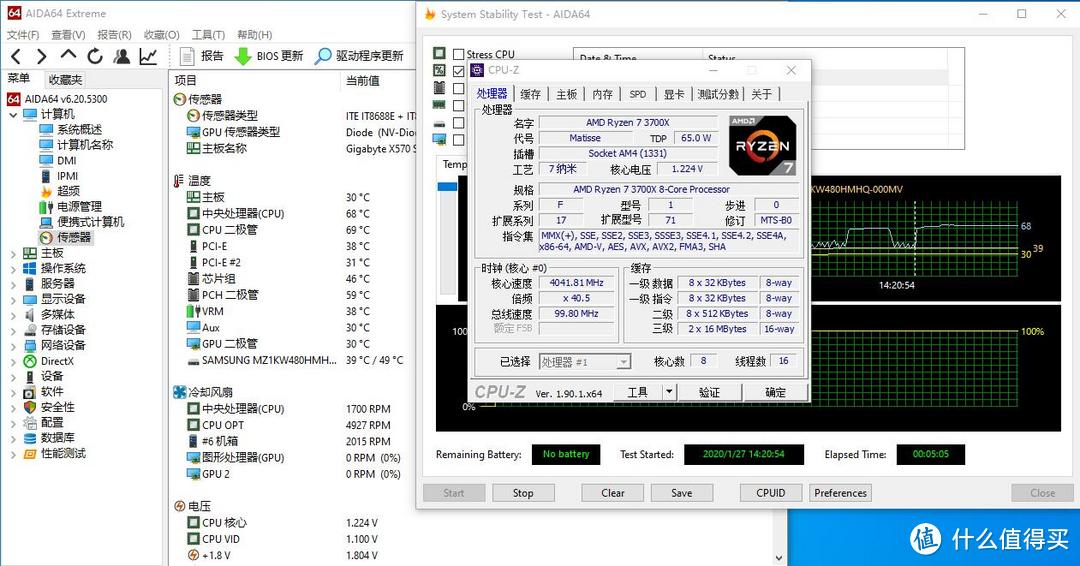The image size is (1080, 566).
Task: Expand the 存储设备 tree node
Action: click(x=13, y=330)
